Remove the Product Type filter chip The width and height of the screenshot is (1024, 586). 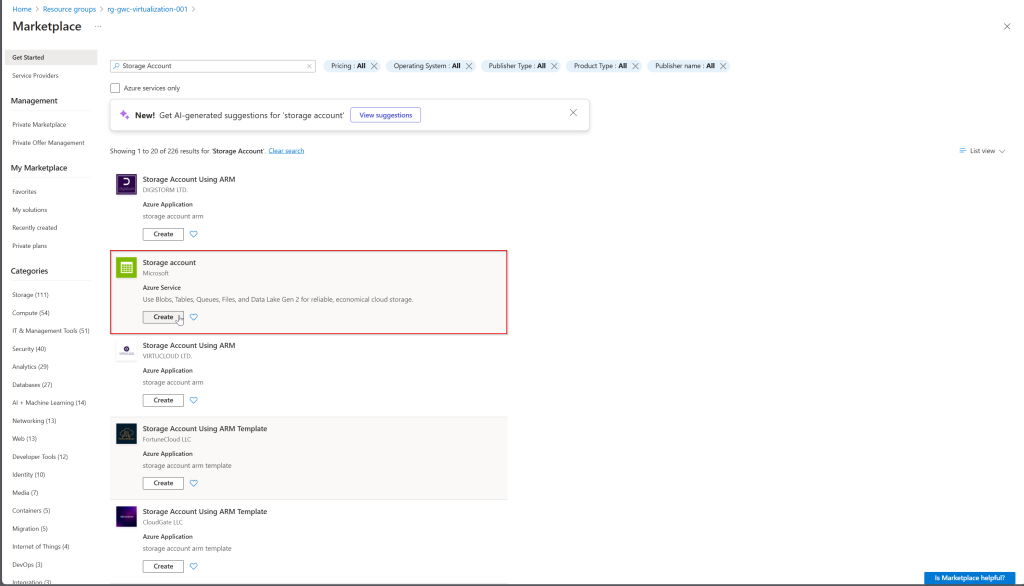[x=635, y=66]
